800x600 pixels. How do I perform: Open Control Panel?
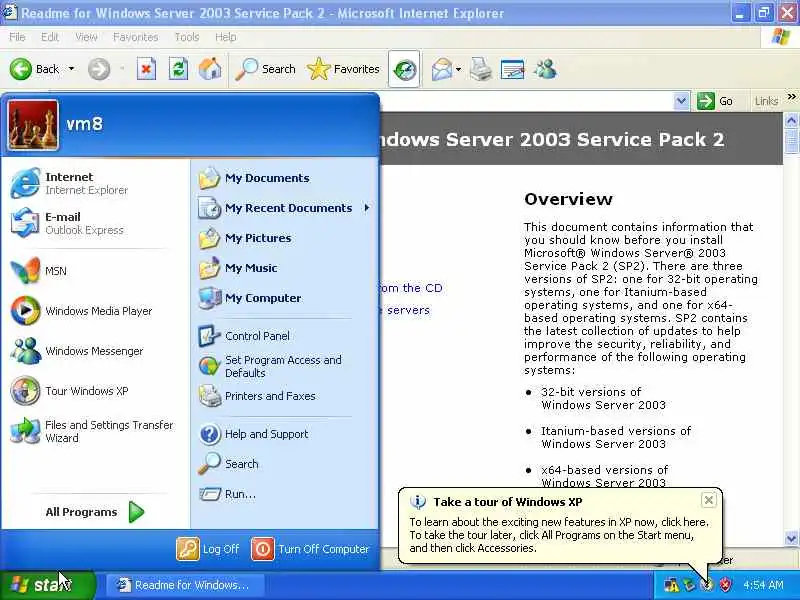click(285, 336)
